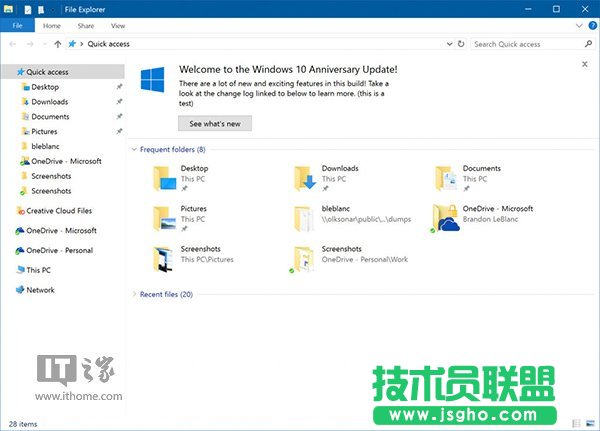Image resolution: width=600 pixels, height=431 pixels.
Task: Switch to the View ribbon tab
Action: [118, 26]
